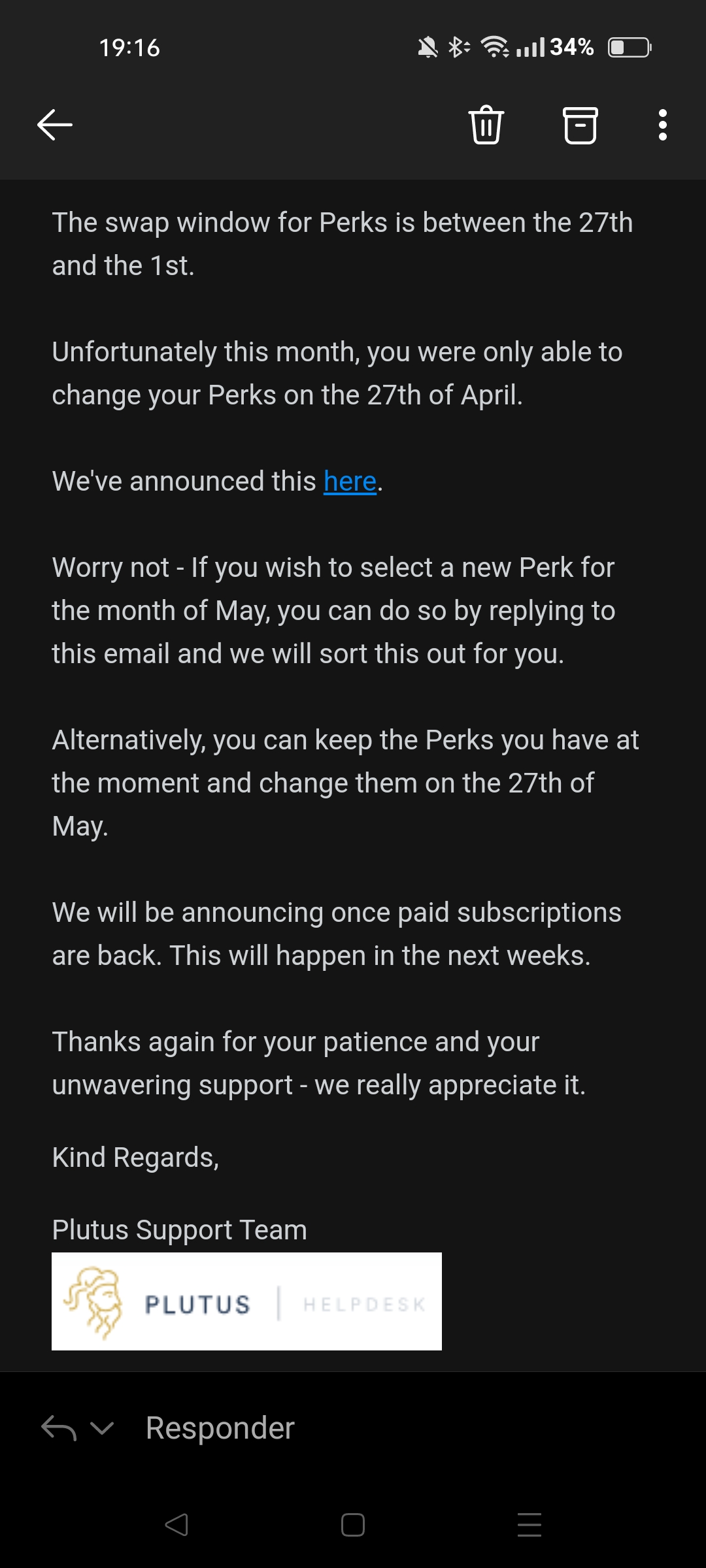Viewport: 706px width, 1568px height.
Task: Tap the Responder reply field
Action: 220,1428
